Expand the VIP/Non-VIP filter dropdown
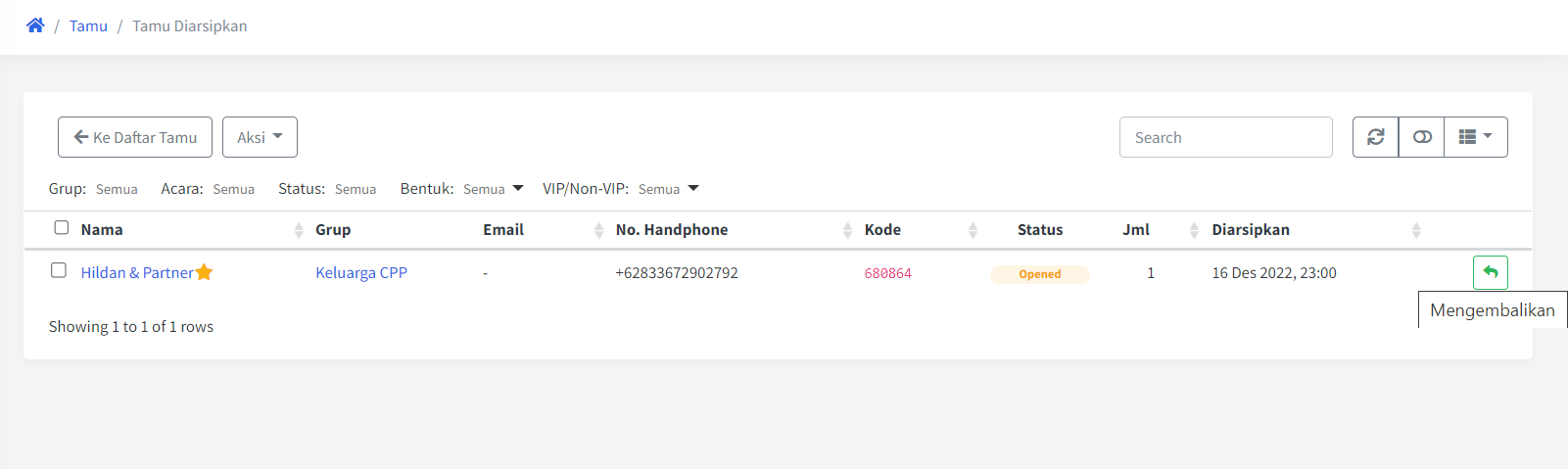This screenshot has width=1568, height=469. pyautogui.click(x=669, y=189)
